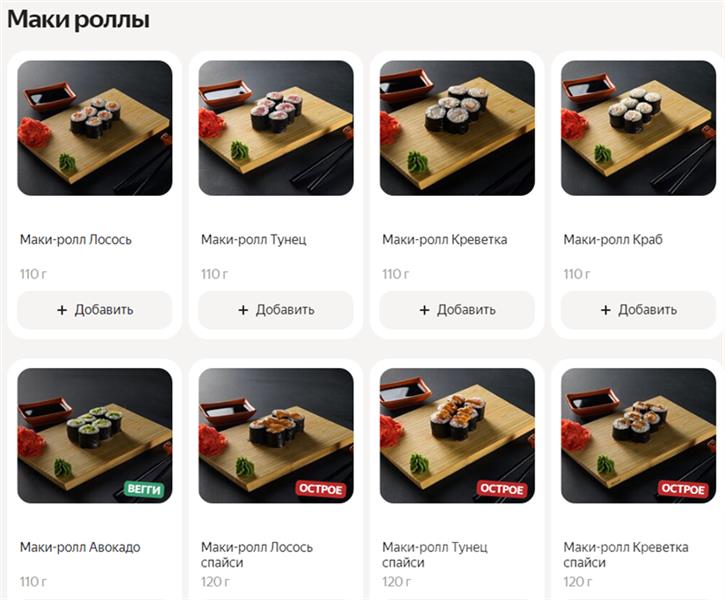Open the Маки-ролл Креветка спайси photo

click(639, 435)
